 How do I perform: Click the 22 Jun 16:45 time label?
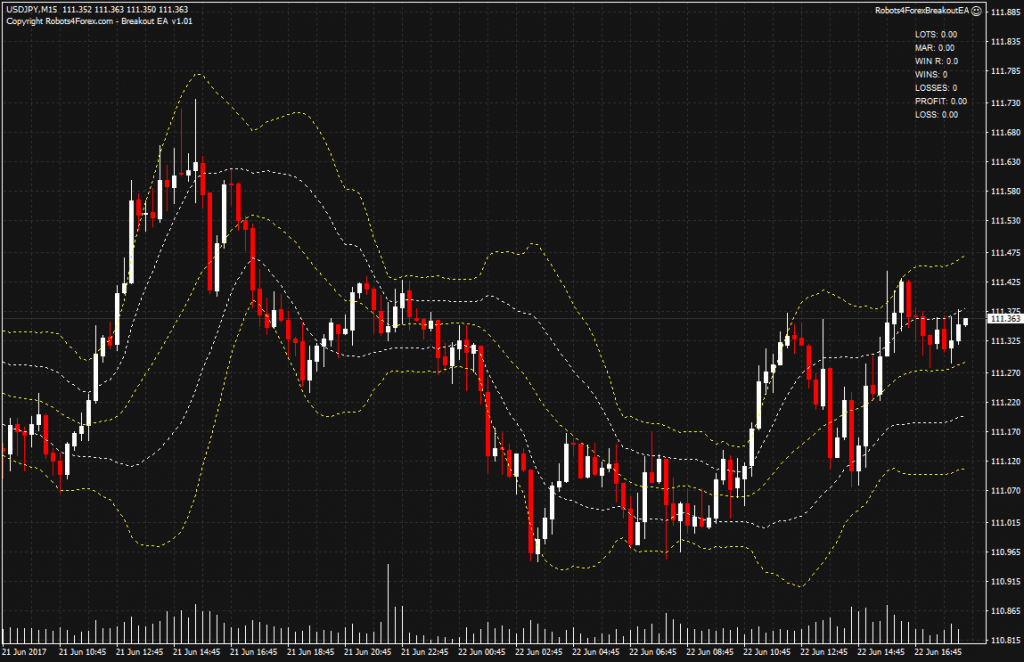pos(938,652)
